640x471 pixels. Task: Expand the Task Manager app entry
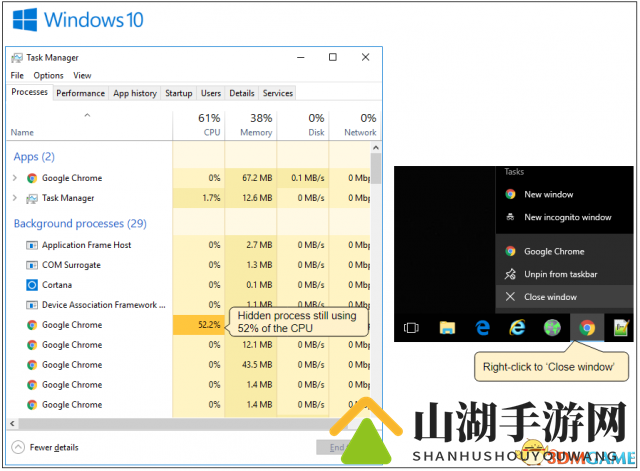[x=15, y=198]
